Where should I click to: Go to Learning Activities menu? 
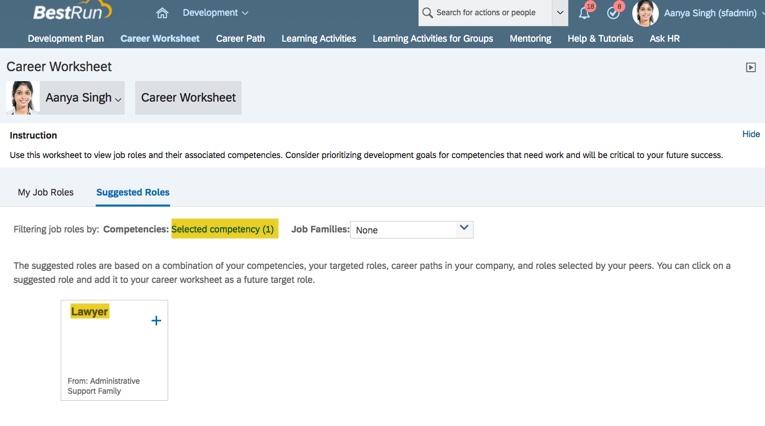coord(318,38)
